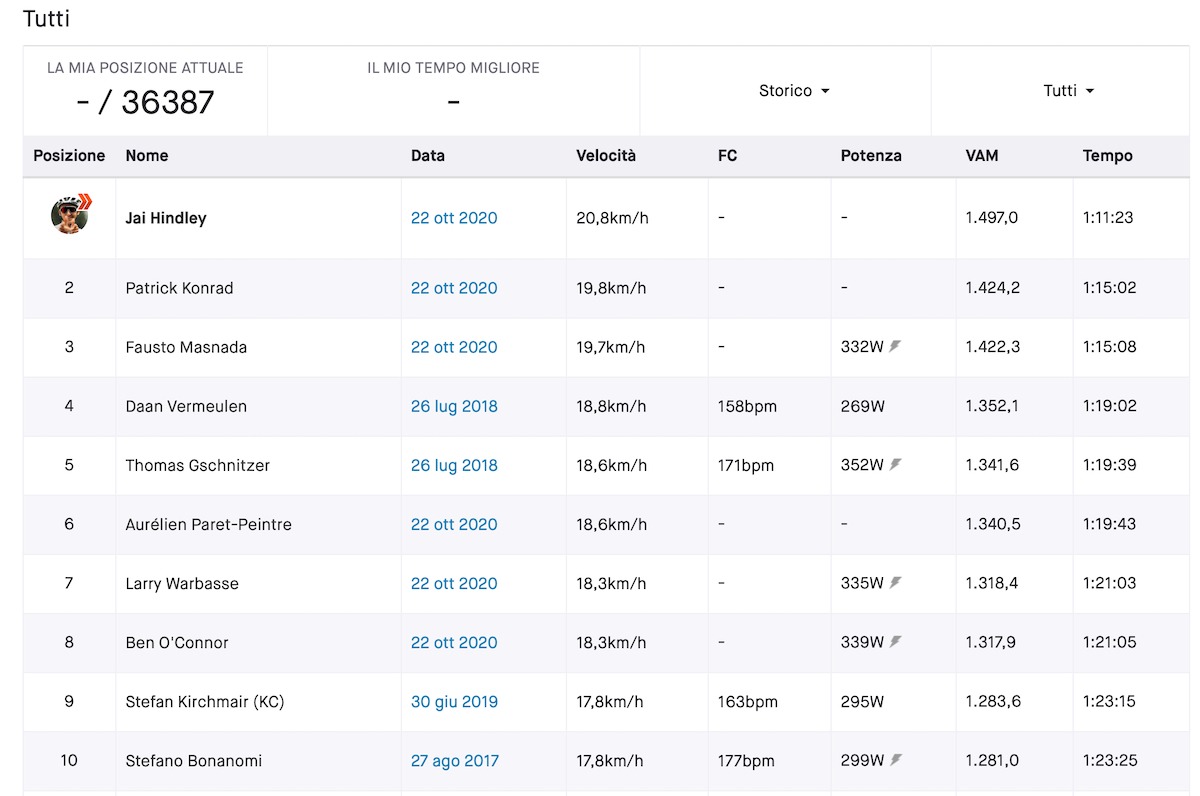Viewport: 1200px width, 796px height.
Task: Click the power meter lightning icon beside 332W
Action: [x=896, y=347]
